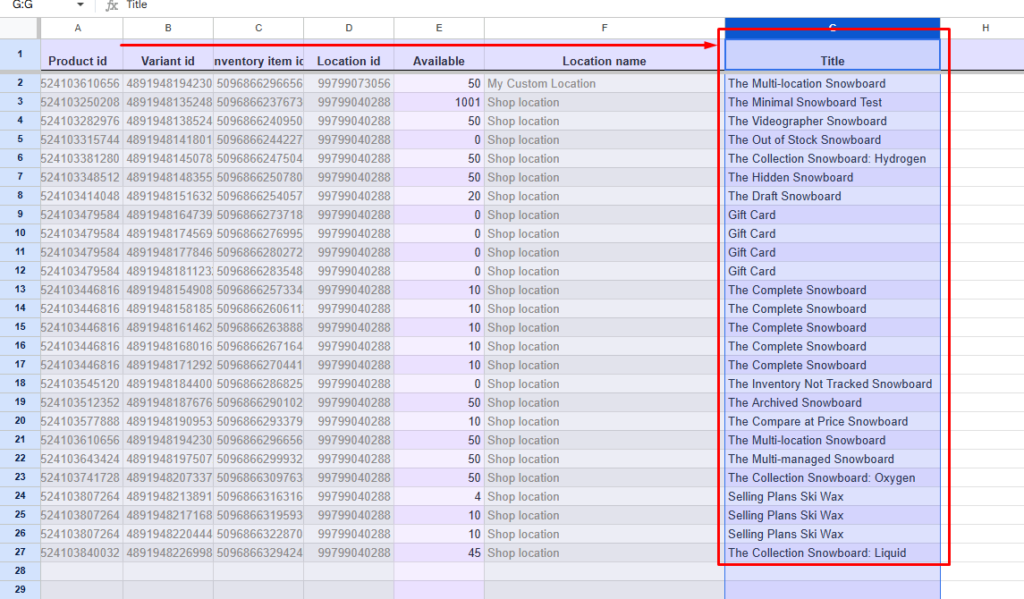Click Available value 20 in row 8

coord(439,197)
